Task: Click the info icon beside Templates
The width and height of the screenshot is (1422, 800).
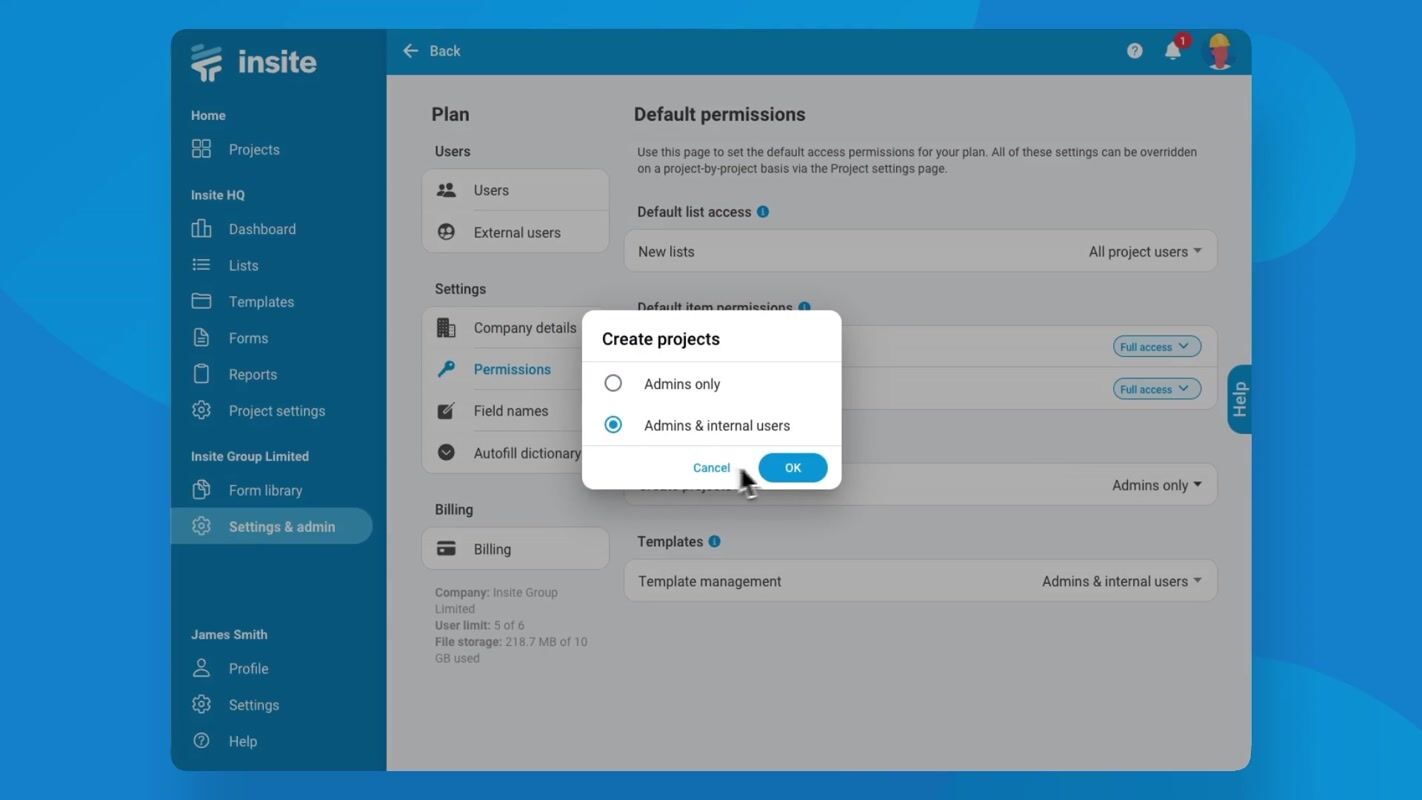Action: pyautogui.click(x=714, y=541)
